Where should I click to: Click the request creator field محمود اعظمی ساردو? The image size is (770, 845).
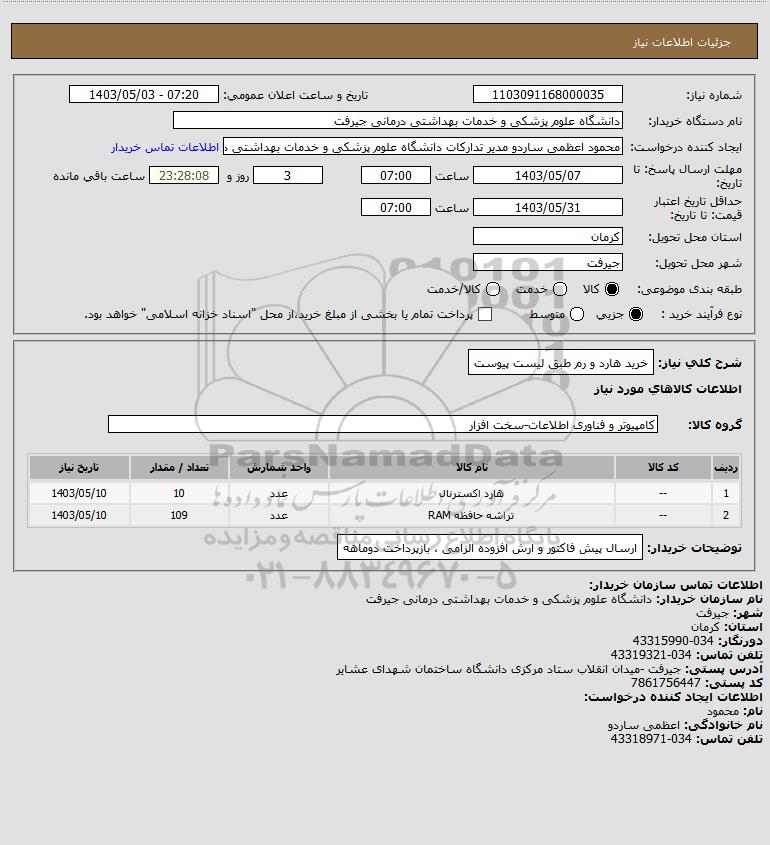coord(423,147)
